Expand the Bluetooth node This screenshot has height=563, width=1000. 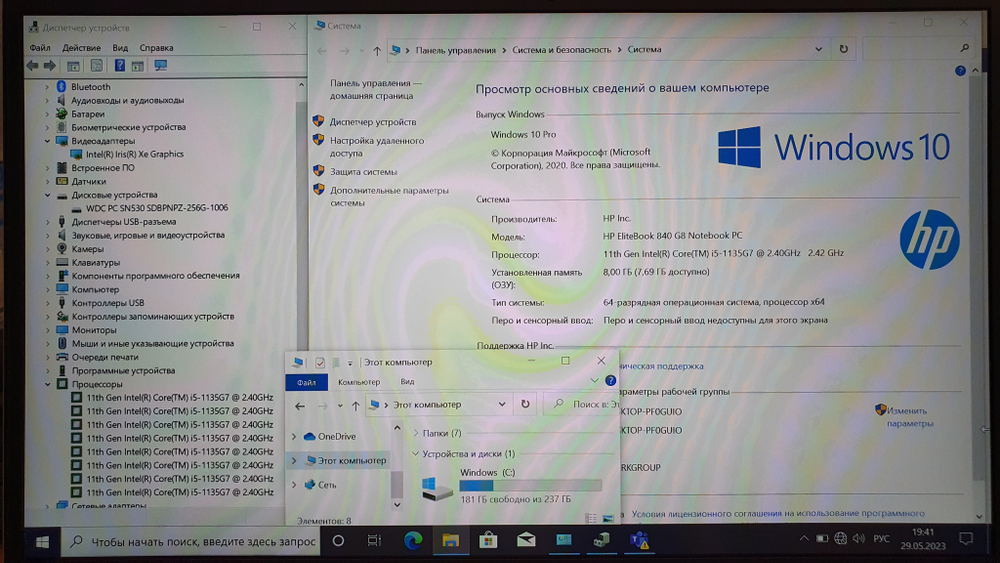pos(47,87)
